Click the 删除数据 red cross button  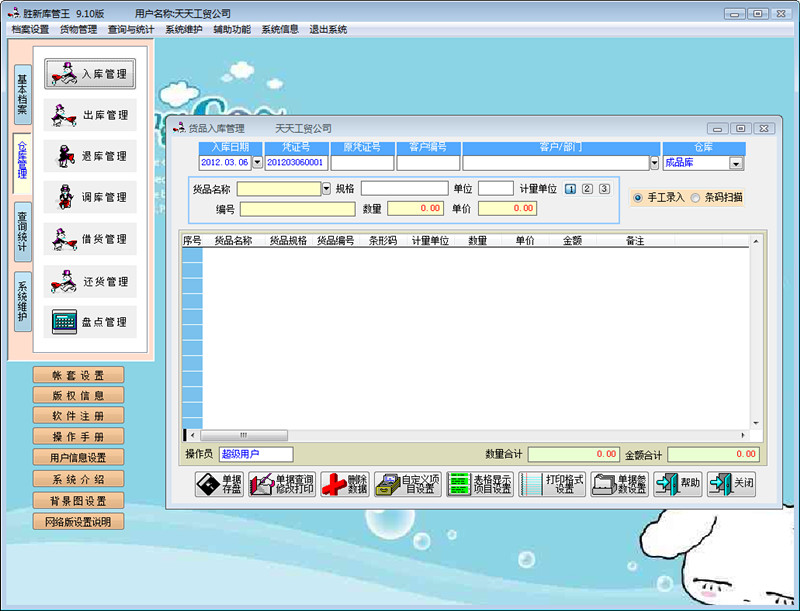[346, 484]
